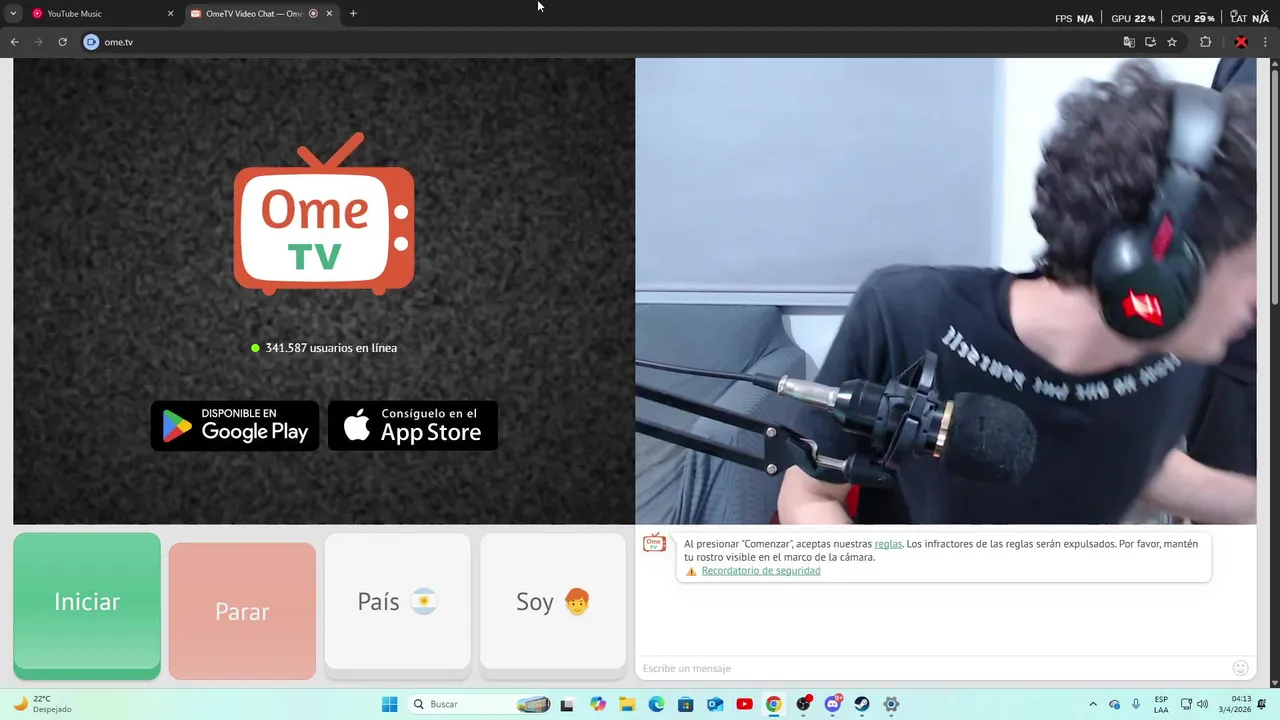The image size is (1280, 720).
Task: Open Settings gear in the taskbar
Action: (x=891, y=704)
